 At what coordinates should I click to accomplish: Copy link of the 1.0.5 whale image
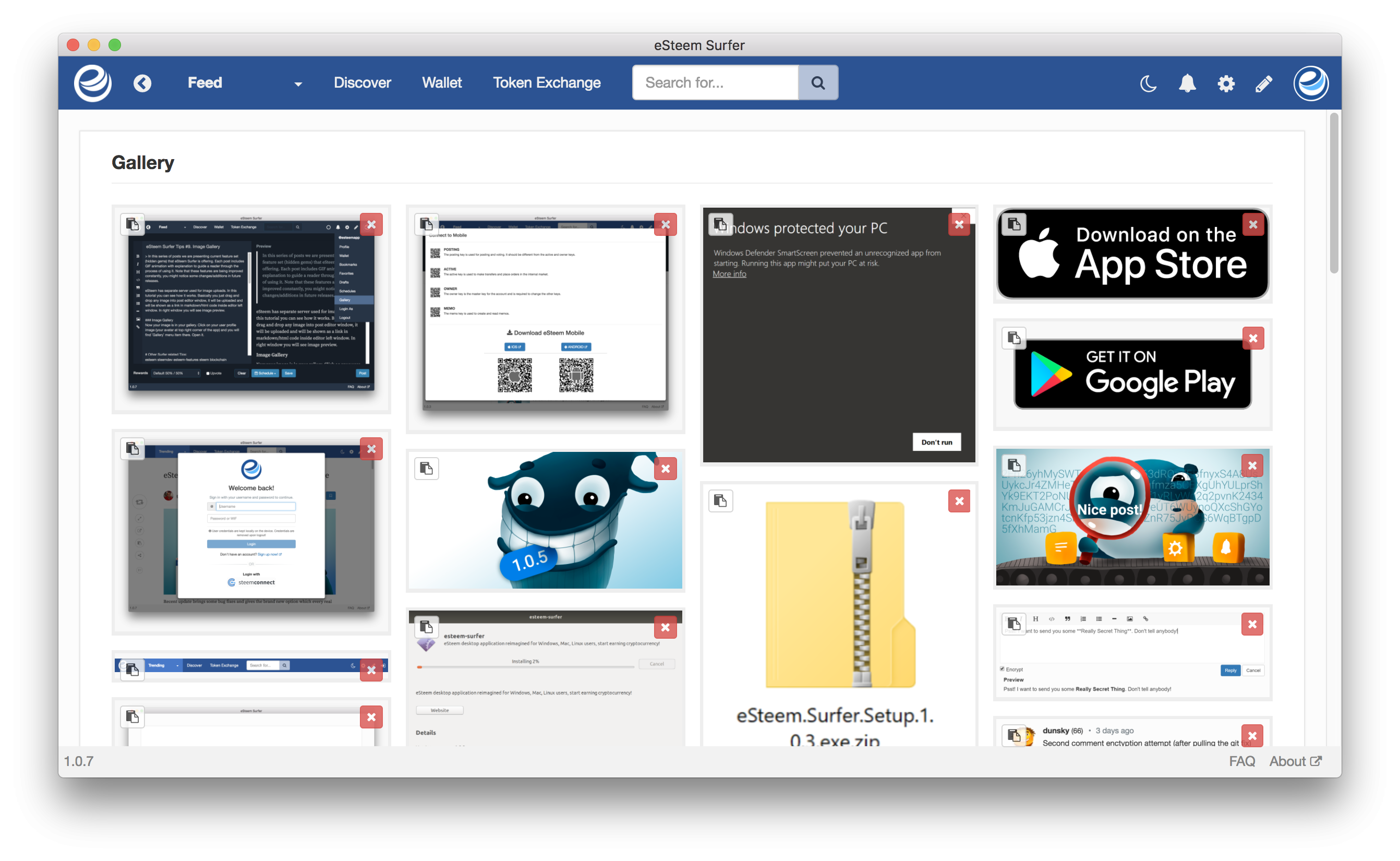[x=426, y=469]
